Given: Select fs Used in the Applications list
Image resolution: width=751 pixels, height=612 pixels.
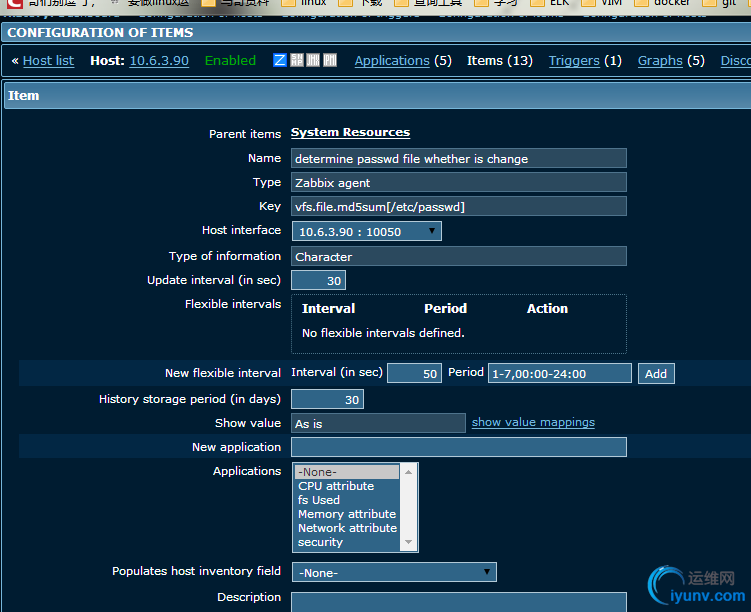Looking at the screenshot, I should (x=347, y=500).
